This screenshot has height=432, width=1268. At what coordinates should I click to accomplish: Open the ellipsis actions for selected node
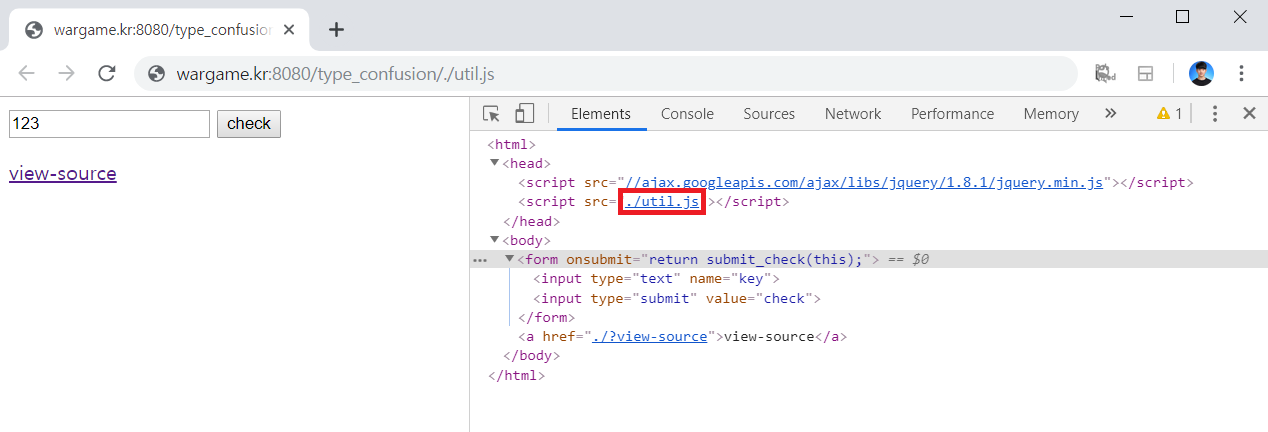480,260
